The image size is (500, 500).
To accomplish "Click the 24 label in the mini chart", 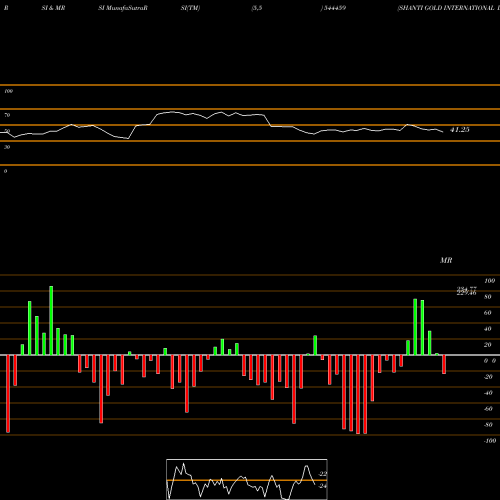I will (x=323, y=486).
